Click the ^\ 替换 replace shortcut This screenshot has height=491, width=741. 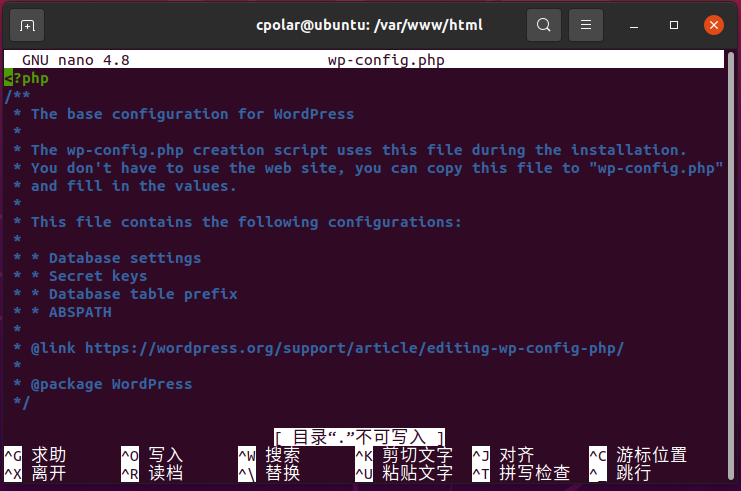[269, 473]
